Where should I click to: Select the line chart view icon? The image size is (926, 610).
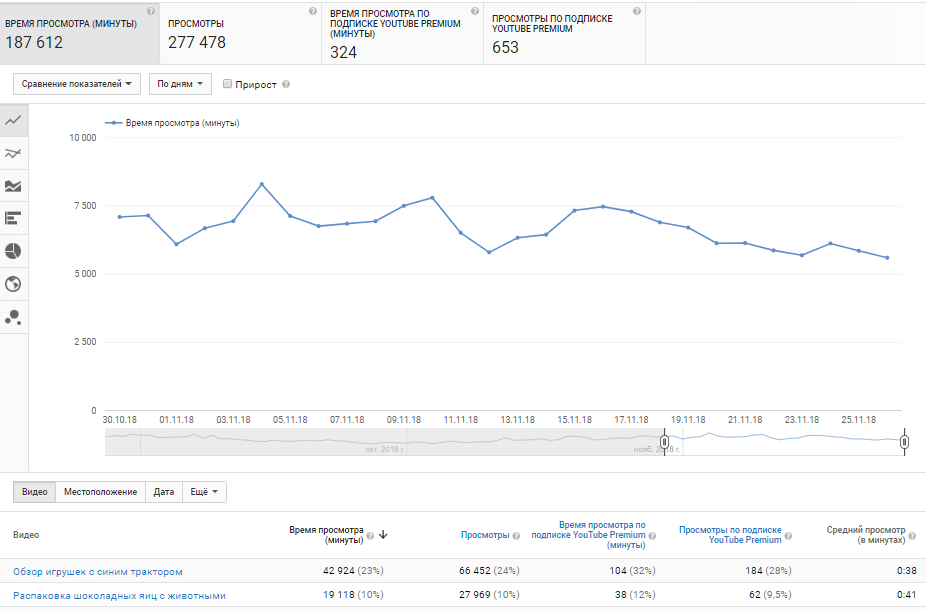coord(14,120)
